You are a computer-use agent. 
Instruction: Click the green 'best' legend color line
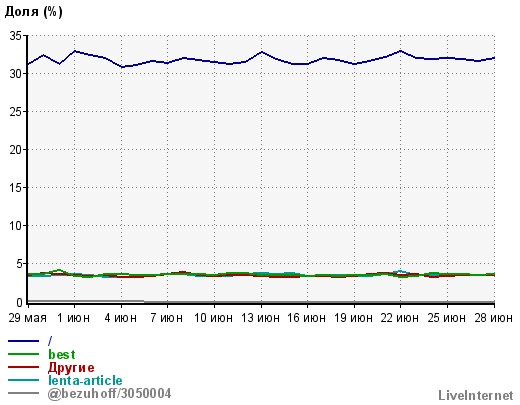(x=23, y=354)
